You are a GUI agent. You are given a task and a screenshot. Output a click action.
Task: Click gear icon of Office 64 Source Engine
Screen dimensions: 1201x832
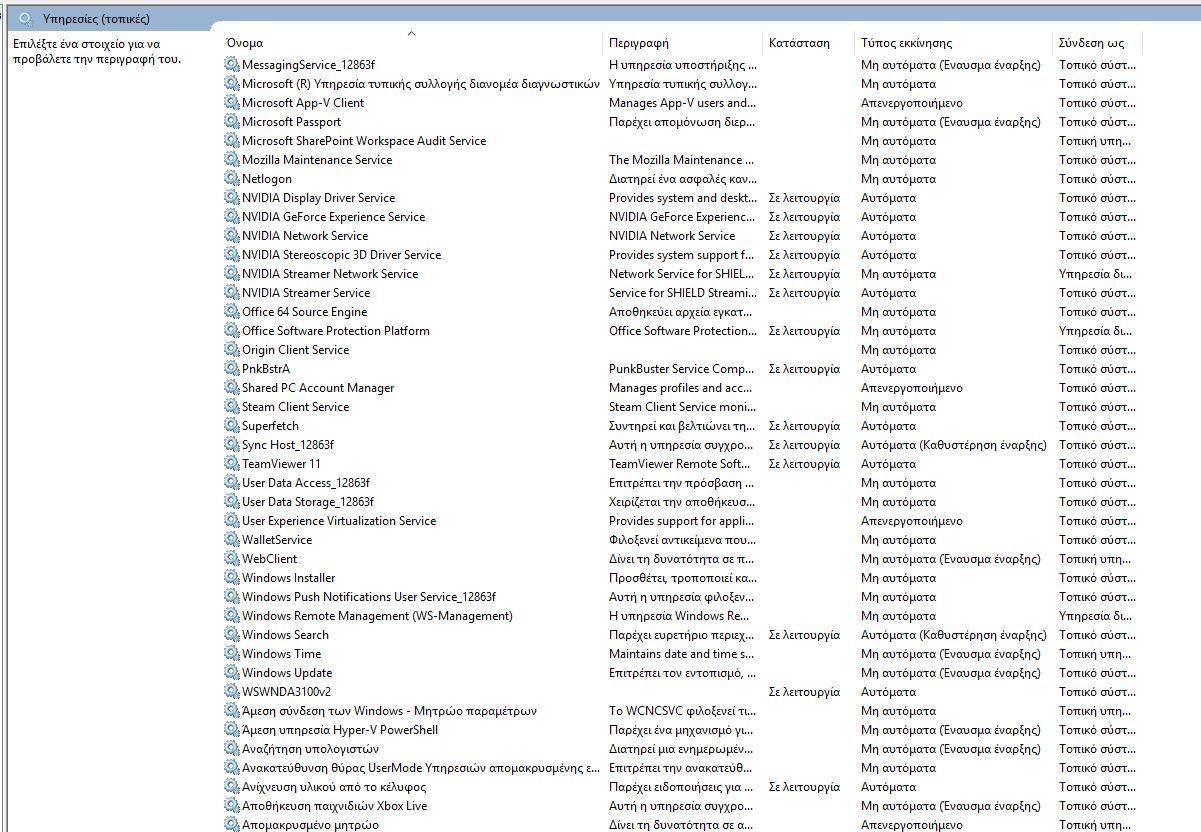(x=232, y=312)
